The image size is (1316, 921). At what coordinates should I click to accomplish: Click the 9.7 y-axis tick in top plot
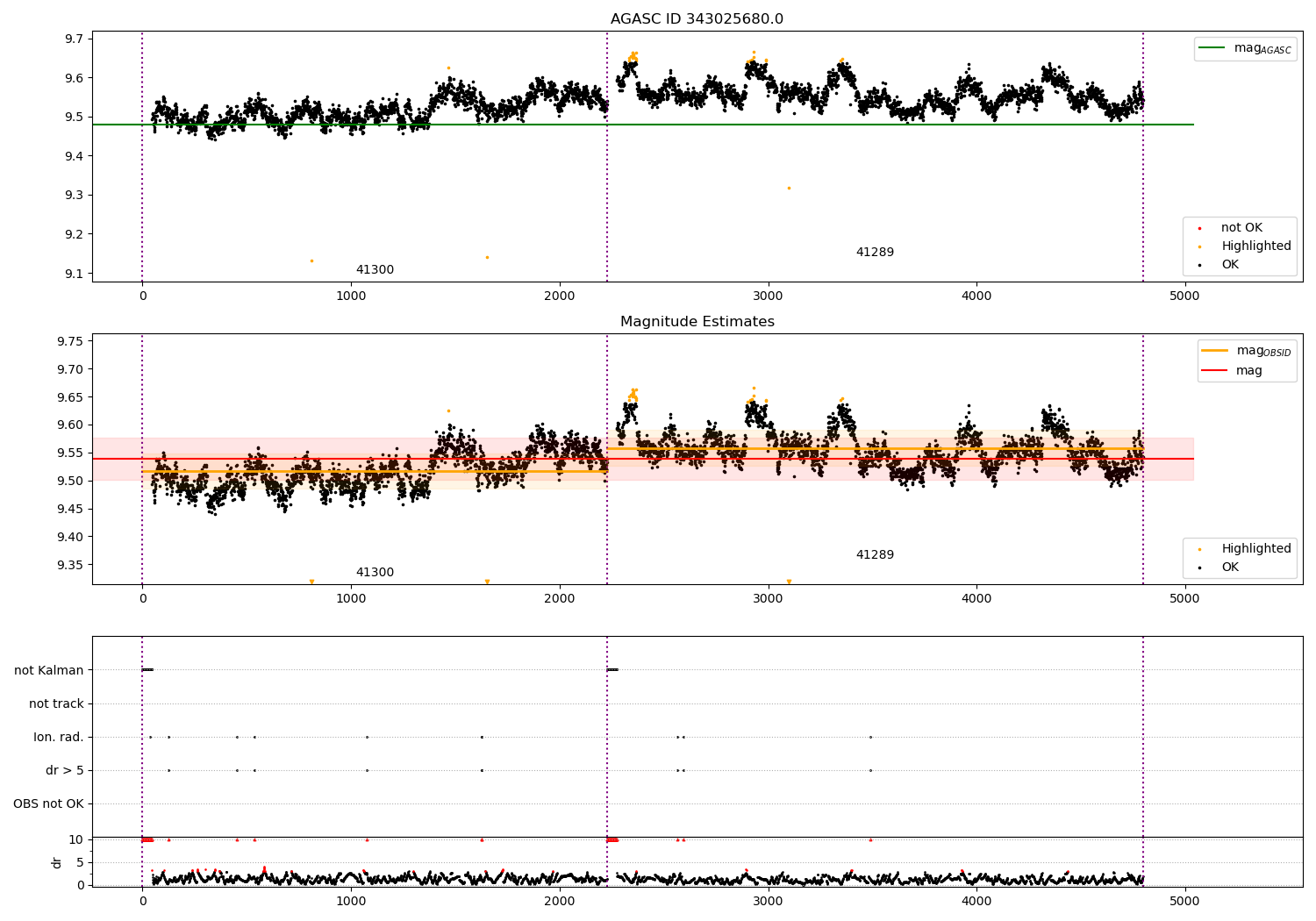pos(74,39)
